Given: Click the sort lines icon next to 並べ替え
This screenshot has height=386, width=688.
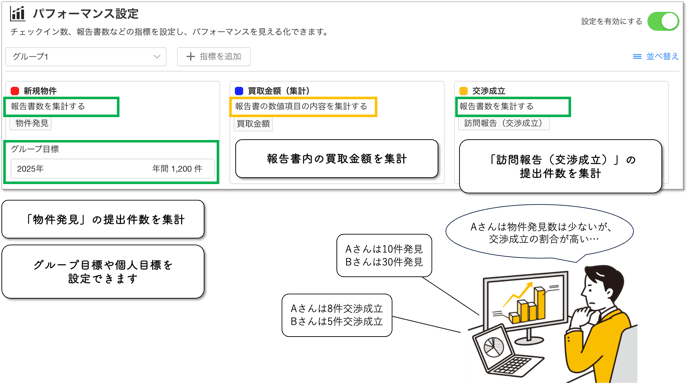Looking at the screenshot, I should (637, 57).
